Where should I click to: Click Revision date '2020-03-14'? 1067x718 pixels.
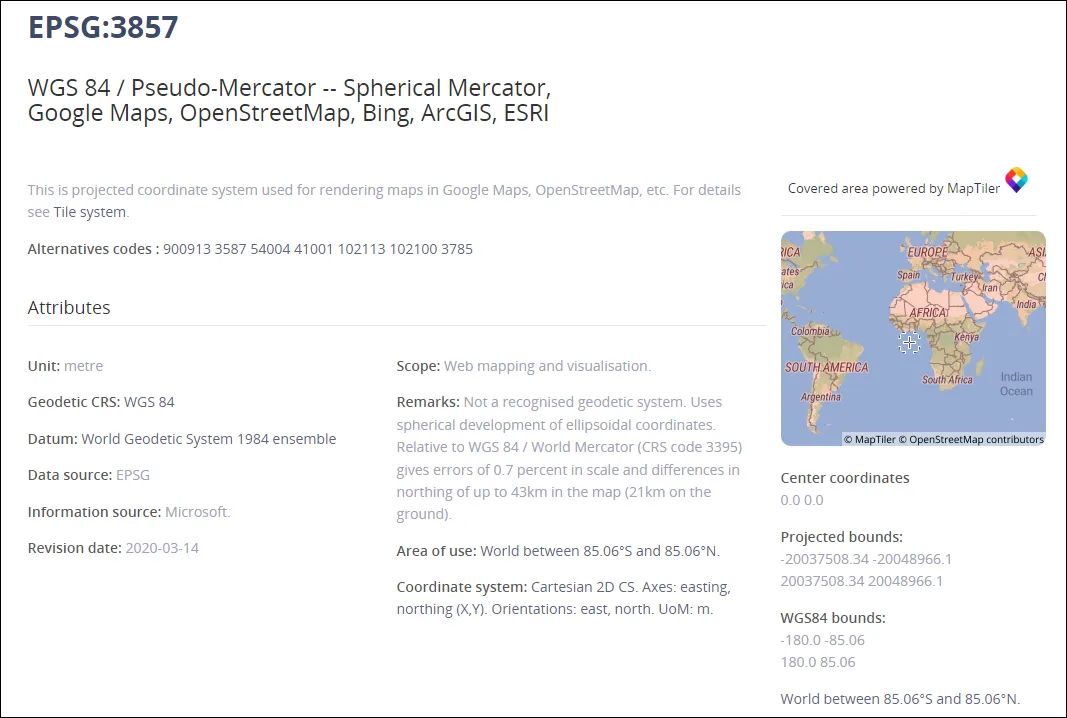tap(162, 548)
